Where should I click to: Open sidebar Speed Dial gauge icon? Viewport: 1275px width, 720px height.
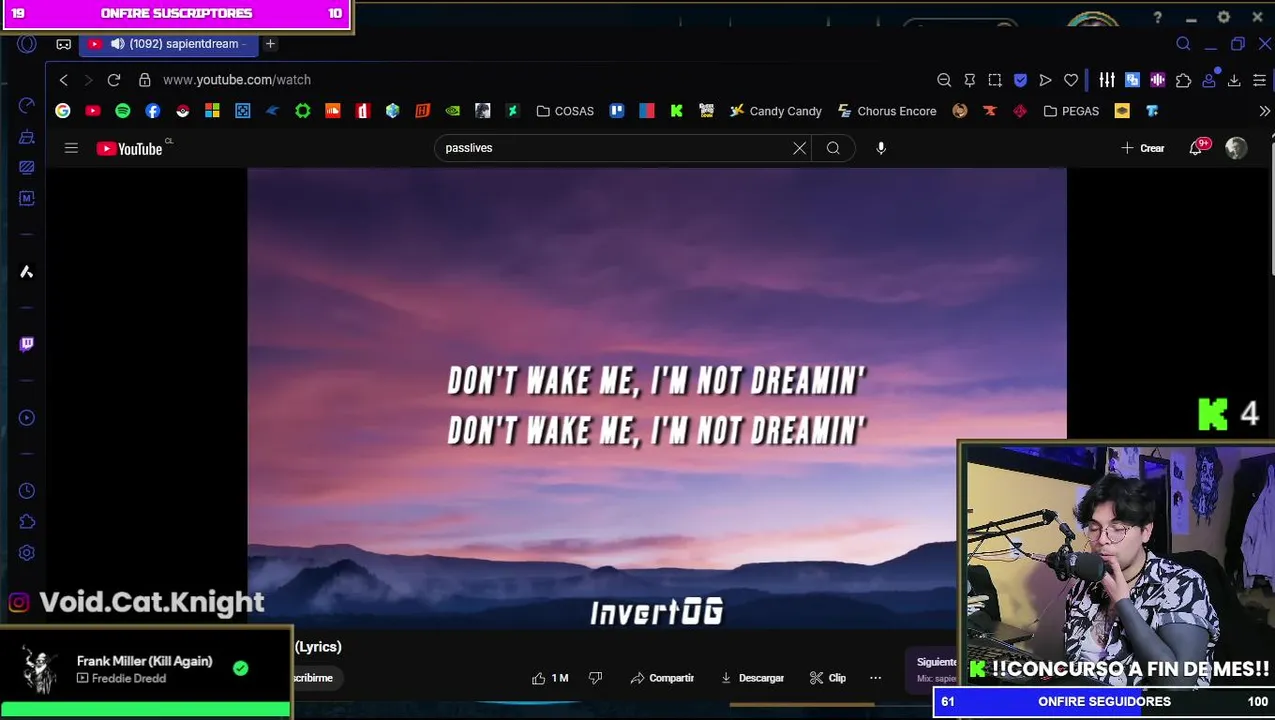(27, 105)
